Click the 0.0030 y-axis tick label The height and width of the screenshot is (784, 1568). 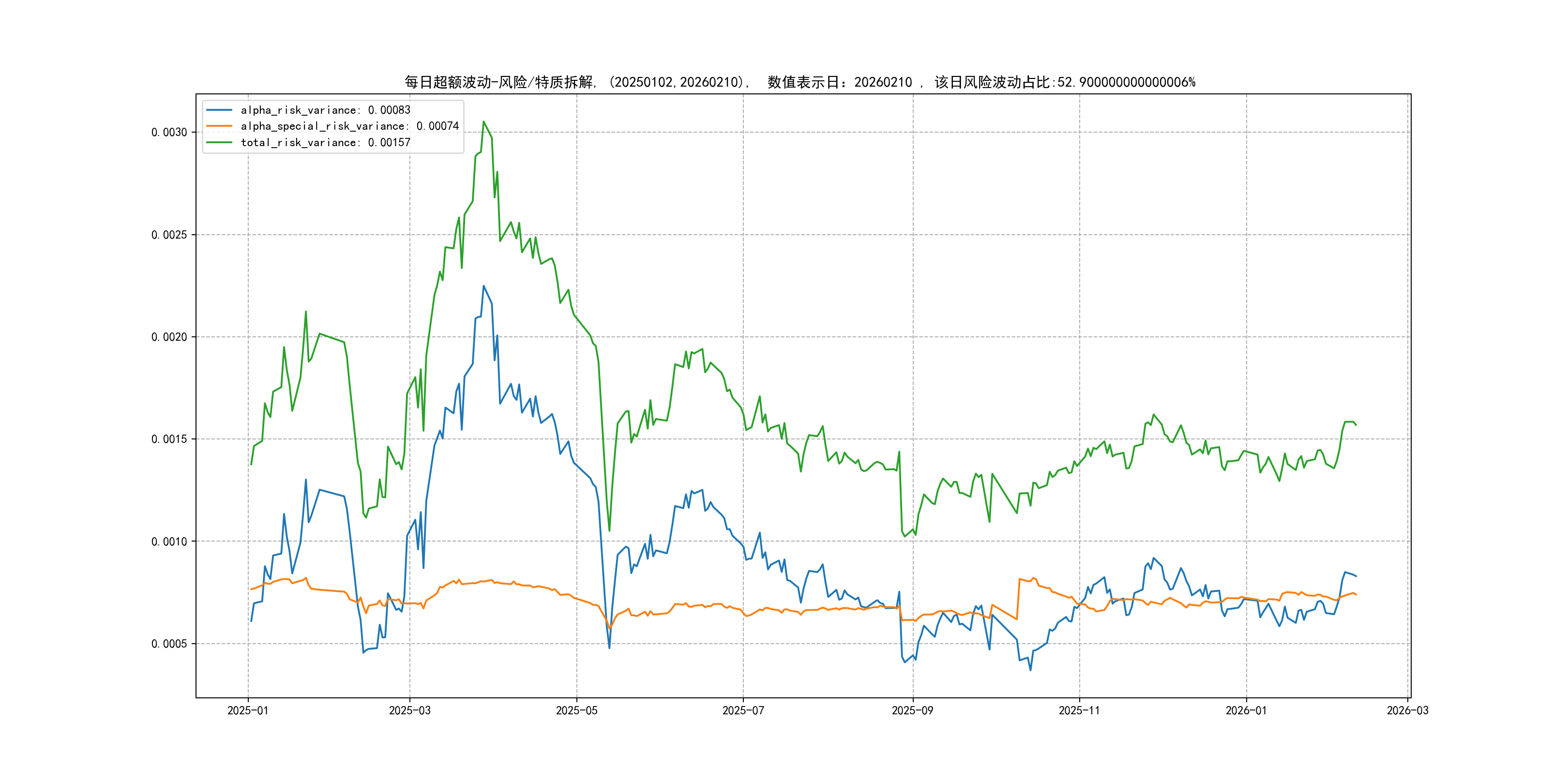pyautogui.click(x=169, y=133)
